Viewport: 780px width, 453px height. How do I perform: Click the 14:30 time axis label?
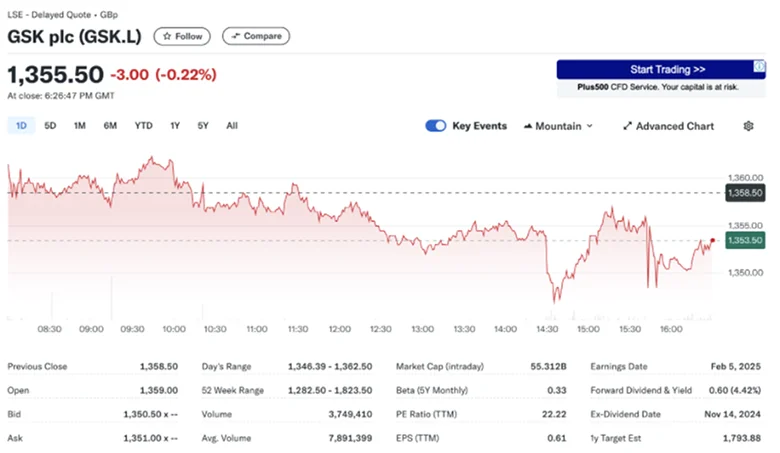(x=547, y=329)
